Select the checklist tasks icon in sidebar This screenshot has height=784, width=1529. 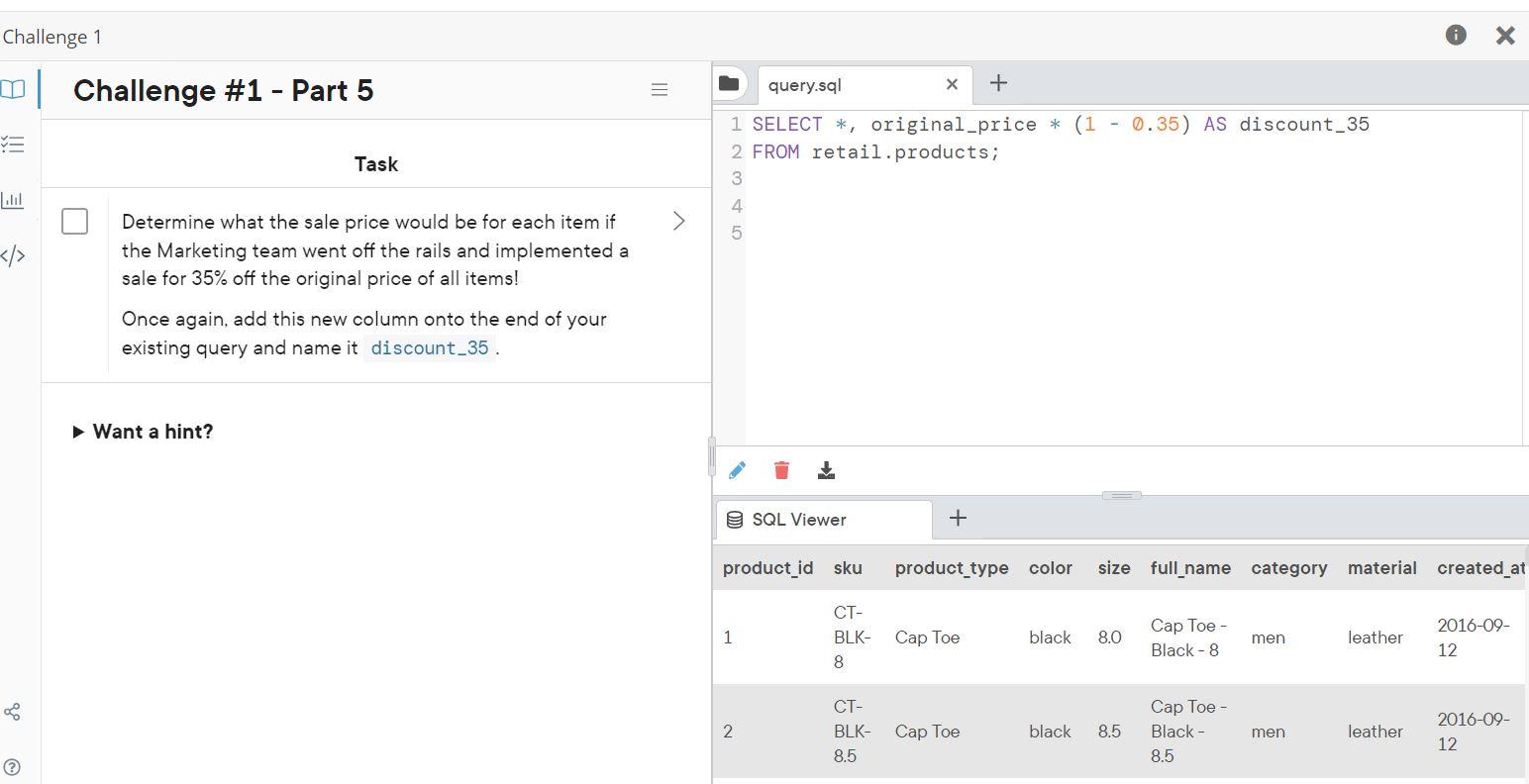tap(14, 145)
